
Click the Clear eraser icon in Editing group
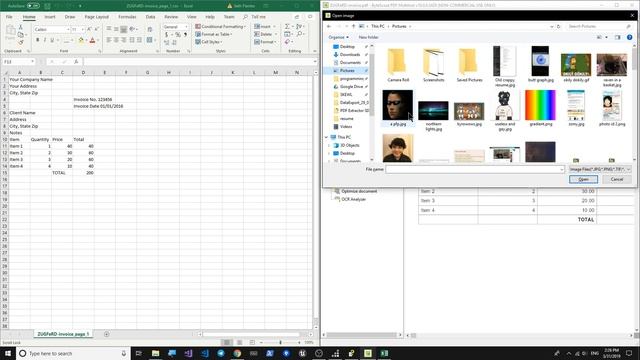coord(287,42)
